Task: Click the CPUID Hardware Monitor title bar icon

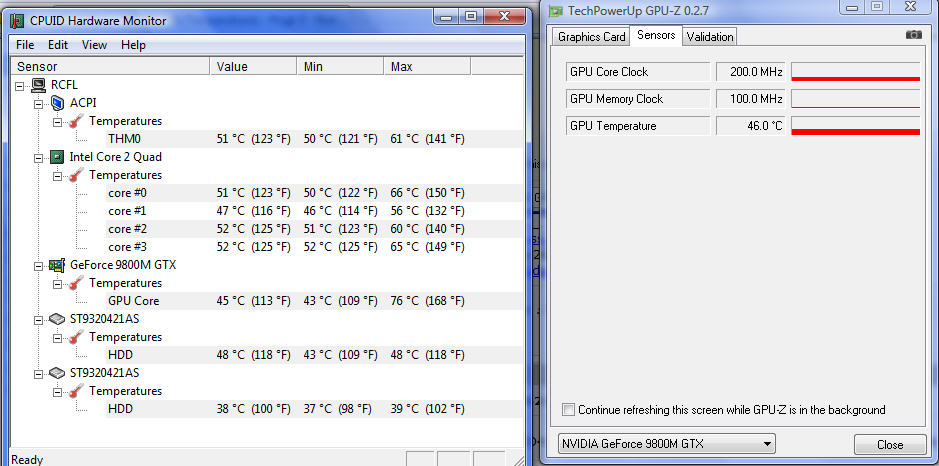Action: 16,21
